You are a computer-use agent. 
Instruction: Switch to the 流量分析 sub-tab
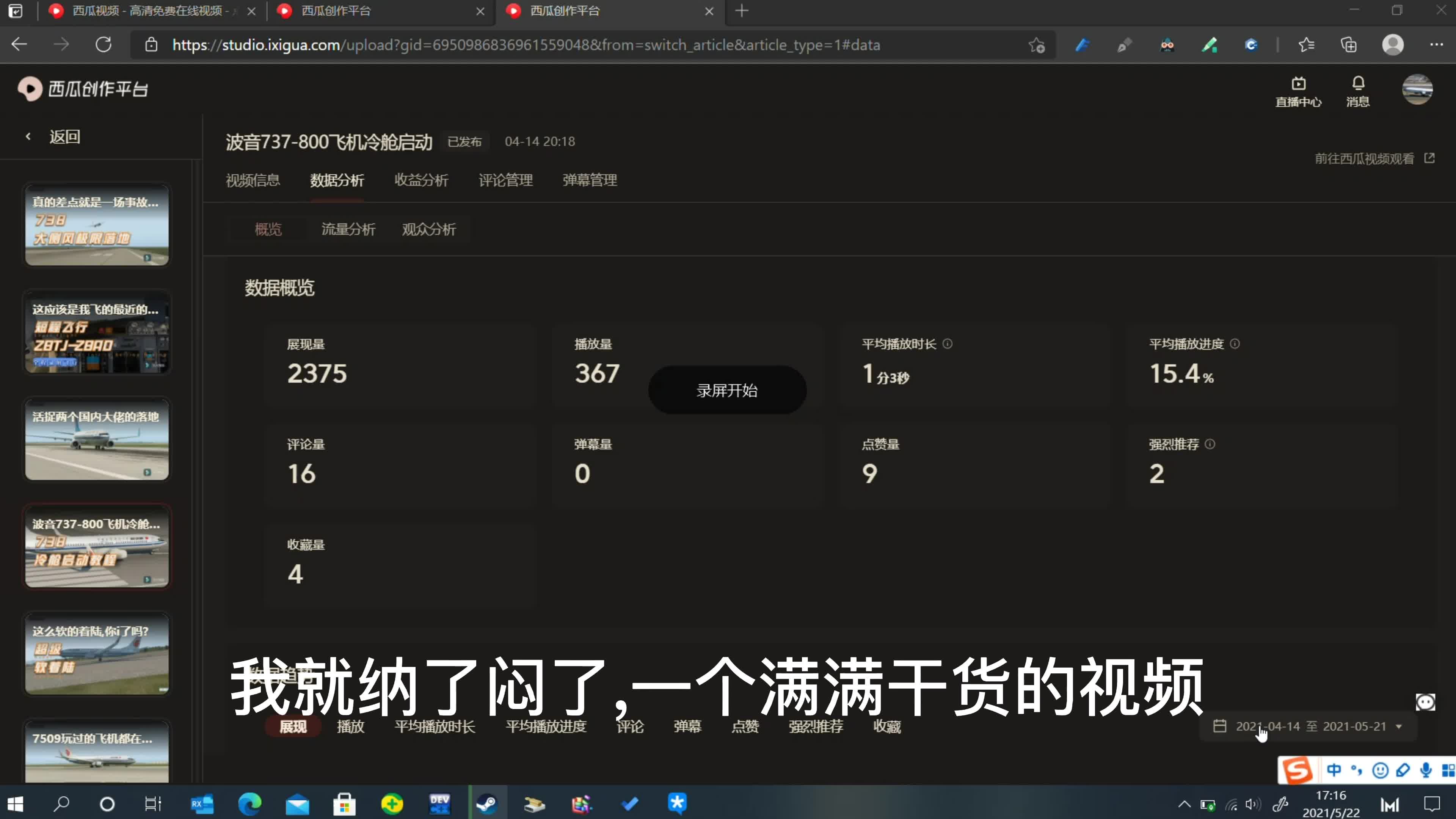348,229
